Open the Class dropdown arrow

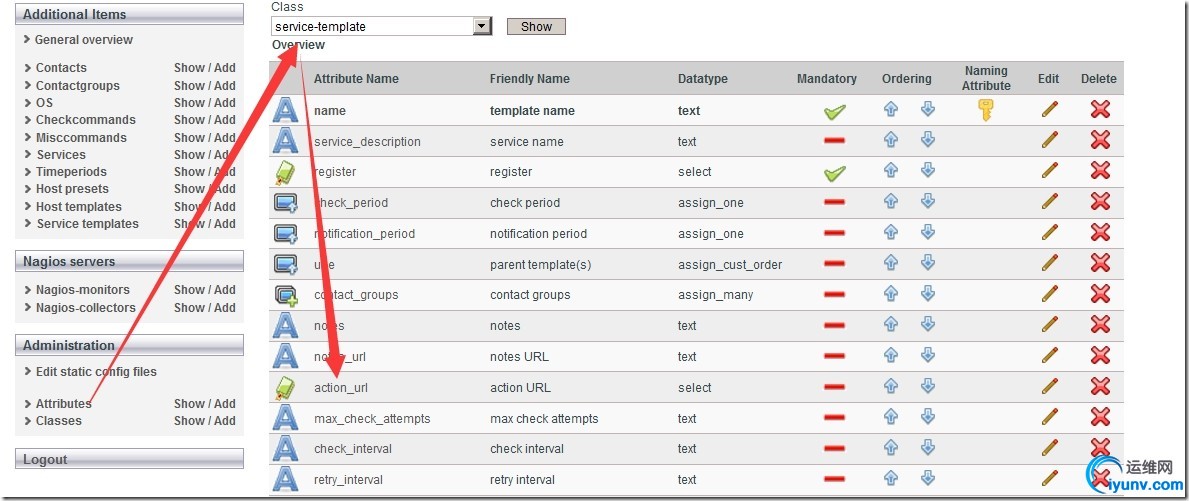[x=482, y=27]
